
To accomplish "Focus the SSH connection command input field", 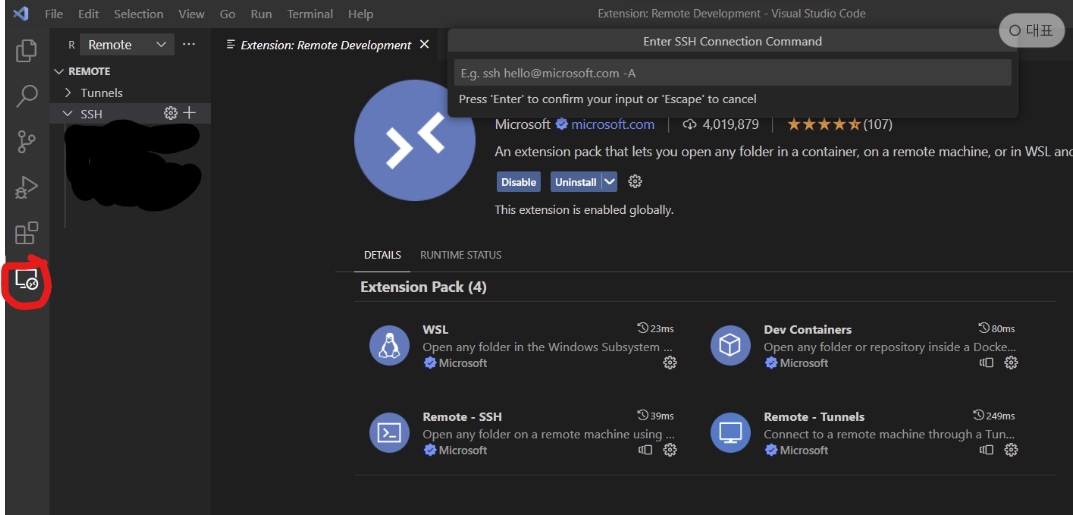I will point(732,73).
